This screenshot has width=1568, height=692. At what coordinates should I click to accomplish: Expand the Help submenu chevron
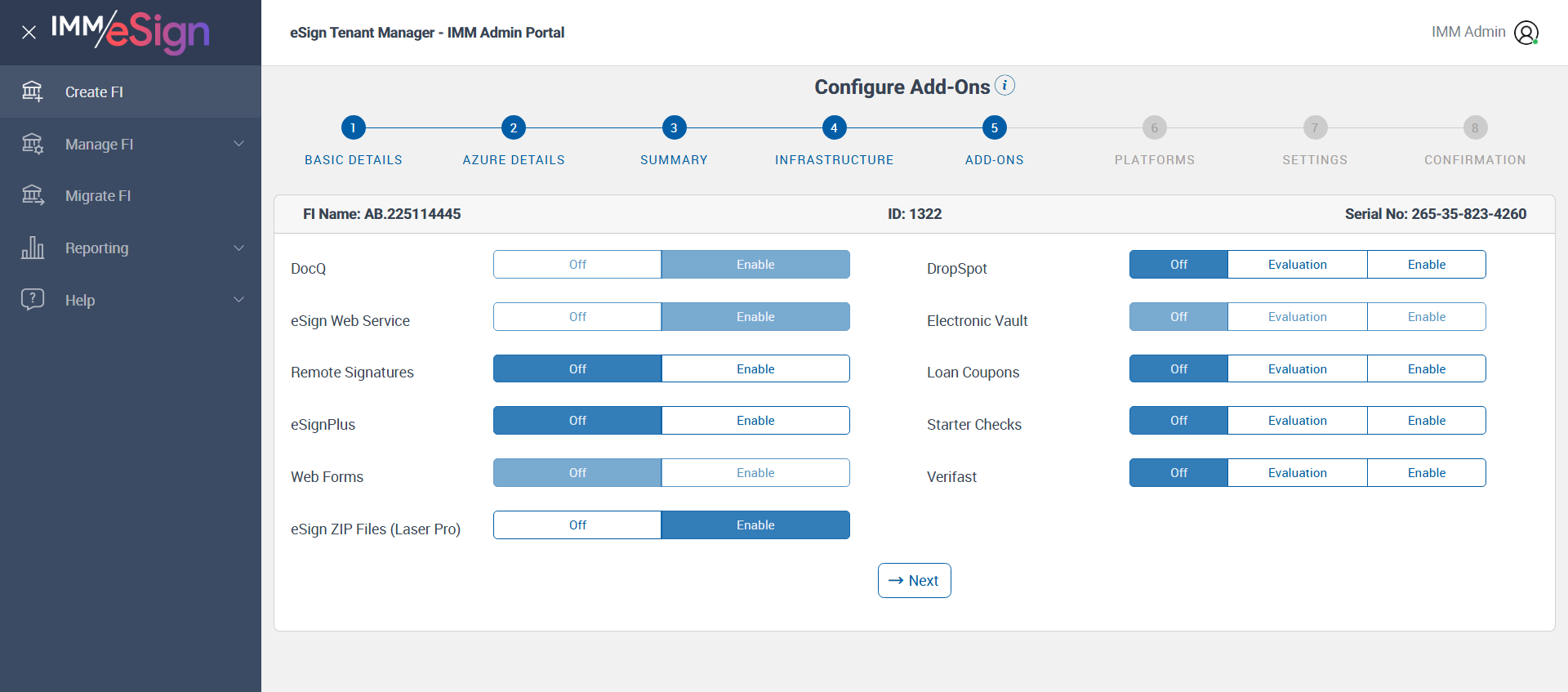point(239,300)
